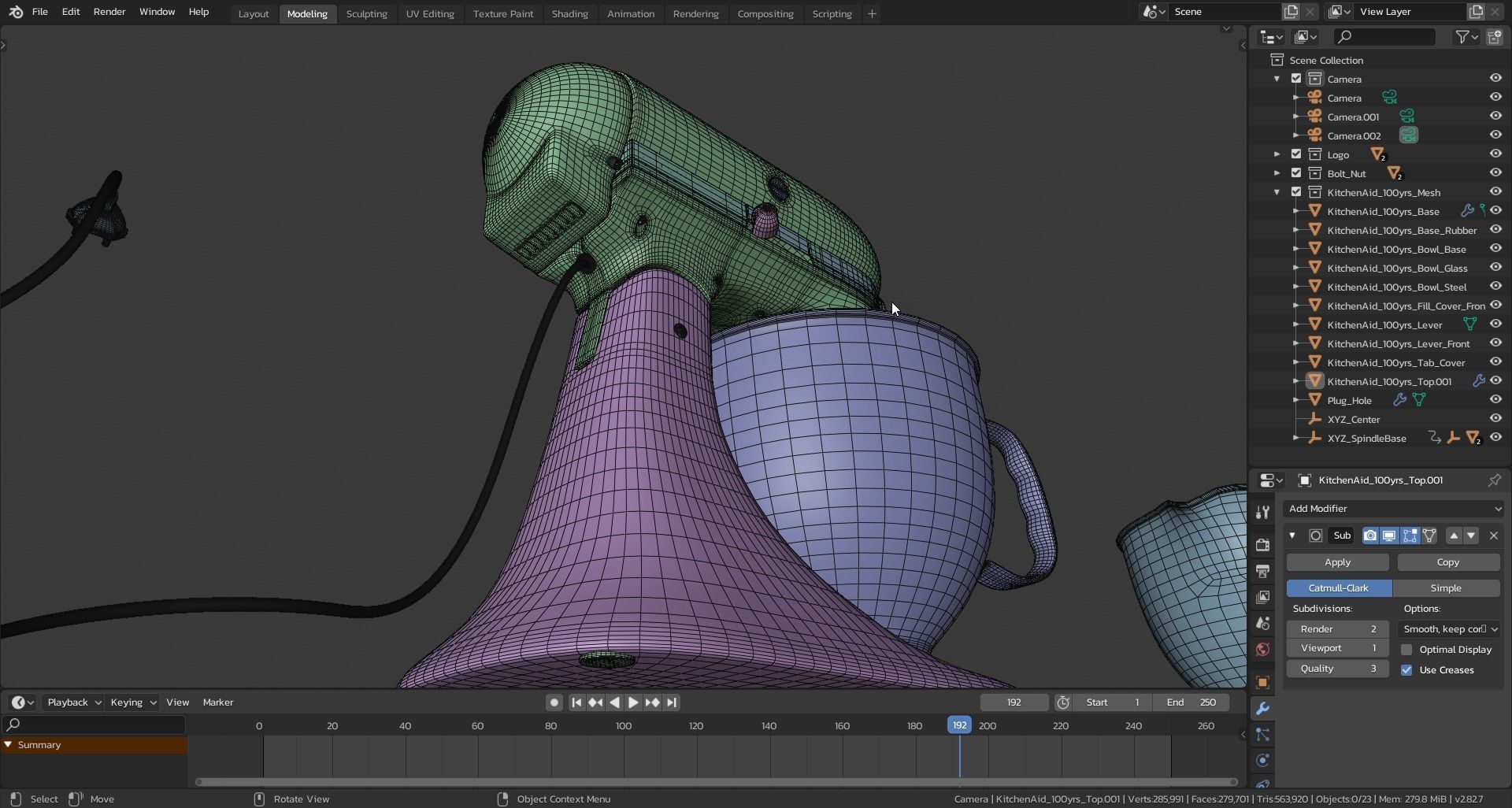Open the Modifiers wrench properties tab

1262,709
